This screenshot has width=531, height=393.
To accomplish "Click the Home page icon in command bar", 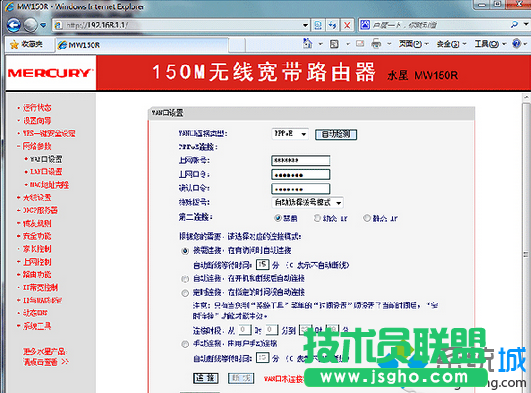I will [x=307, y=44].
